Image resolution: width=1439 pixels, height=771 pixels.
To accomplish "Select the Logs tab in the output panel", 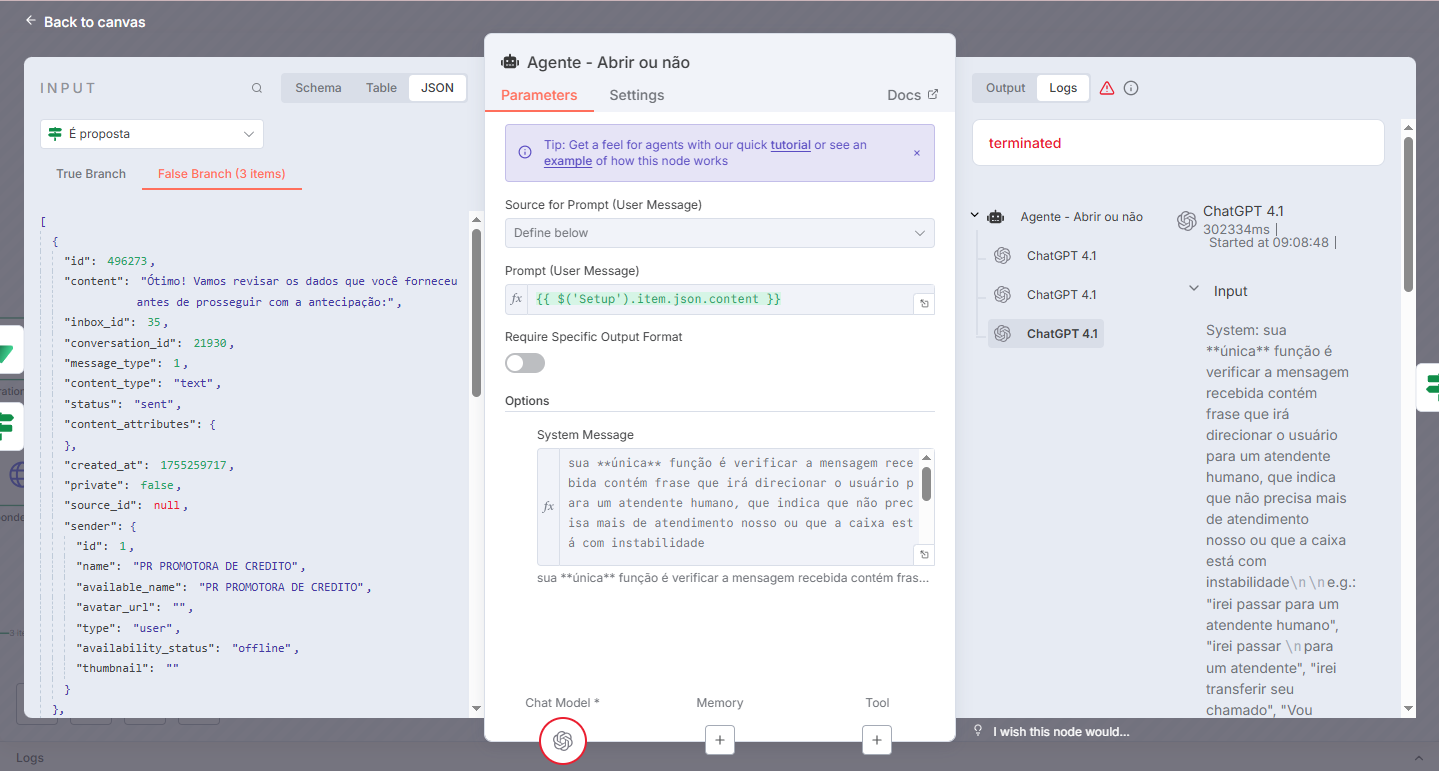I will pyautogui.click(x=1063, y=88).
